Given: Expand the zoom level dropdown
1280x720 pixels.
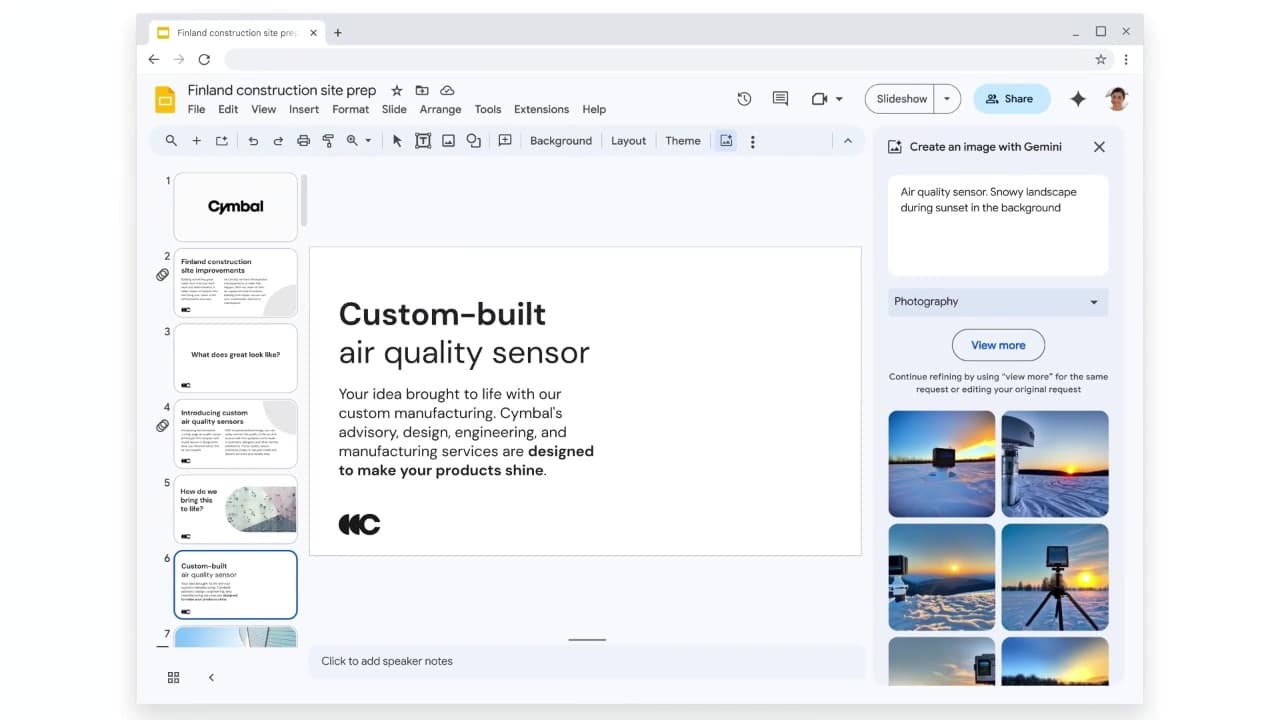Looking at the screenshot, I should [x=368, y=141].
